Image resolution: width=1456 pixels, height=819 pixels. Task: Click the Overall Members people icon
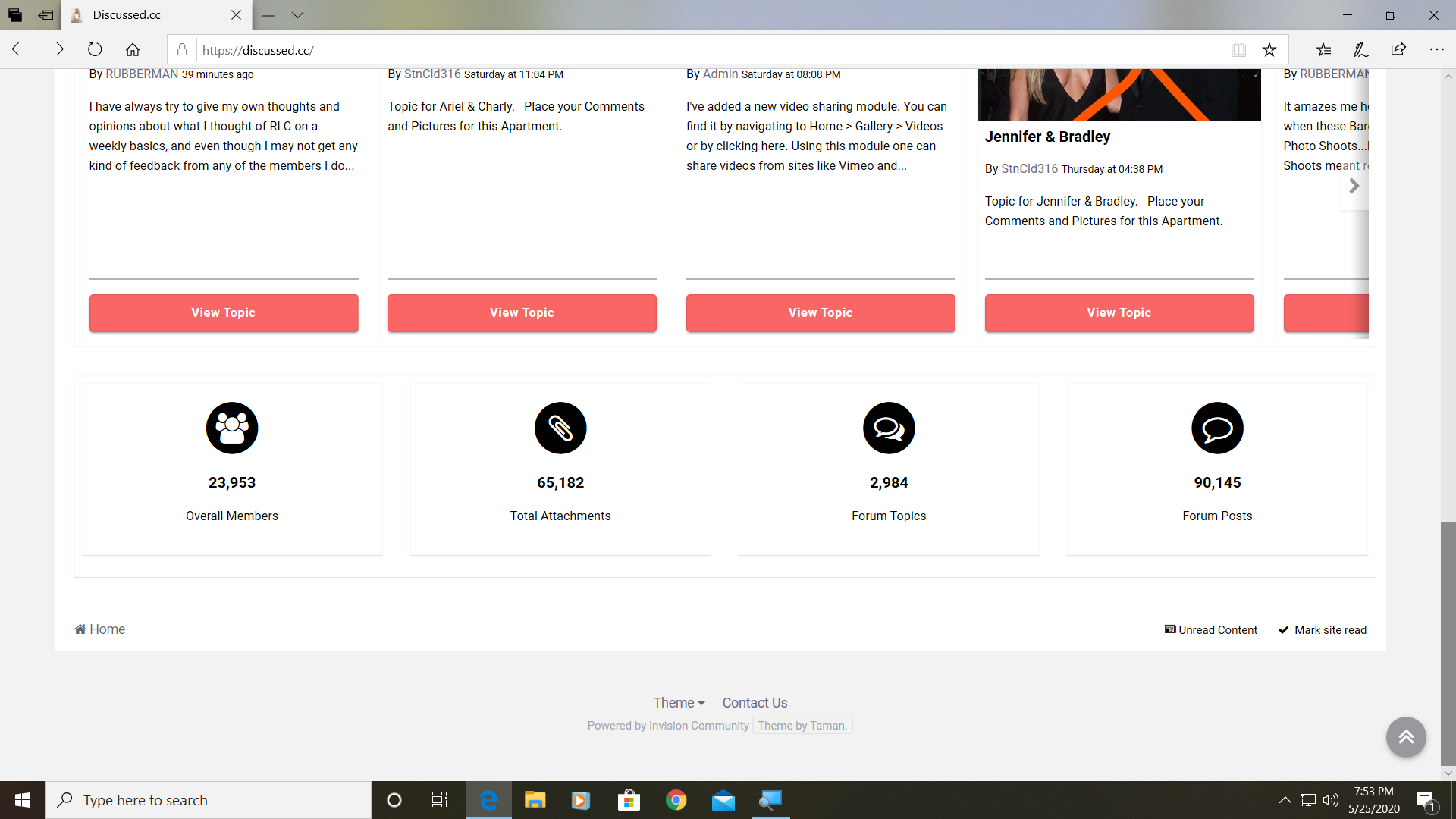tap(232, 428)
